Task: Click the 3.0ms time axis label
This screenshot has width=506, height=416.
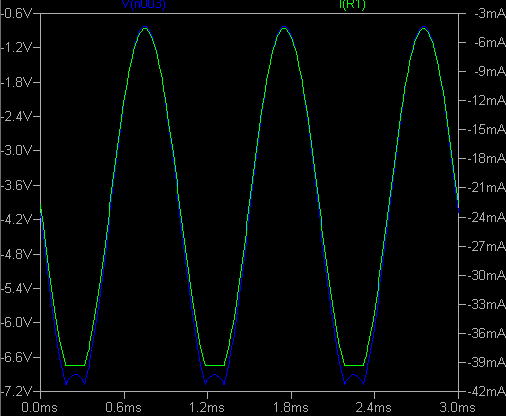Action: point(457,407)
